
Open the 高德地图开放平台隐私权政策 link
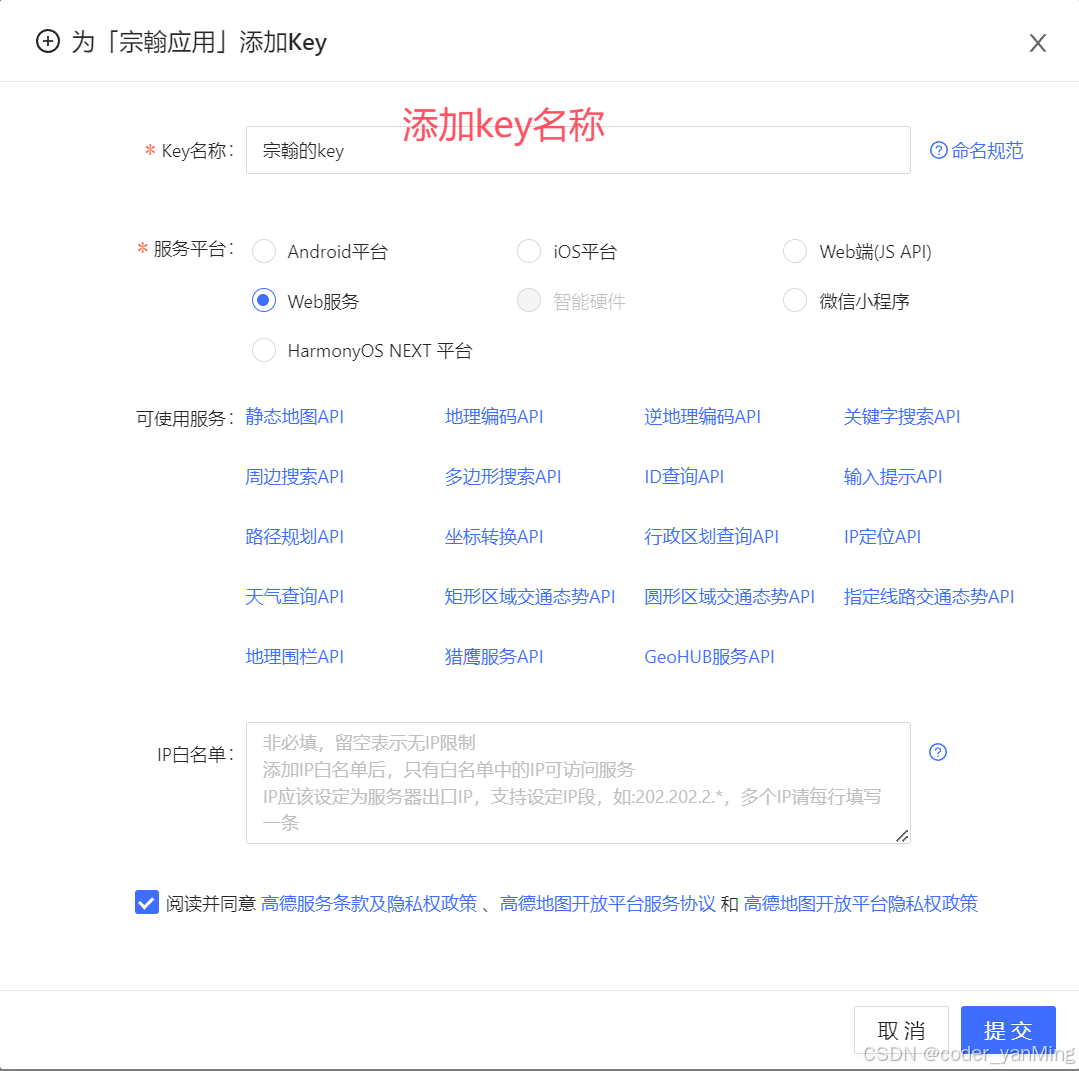pyautogui.click(x=861, y=903)
